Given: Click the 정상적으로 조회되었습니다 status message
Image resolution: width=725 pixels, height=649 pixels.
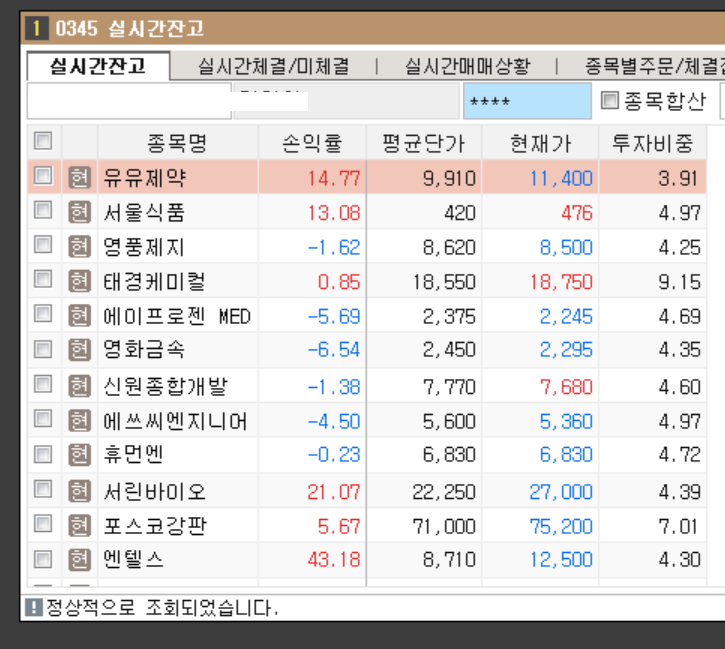Looking at the screenshot, I should [162, 607].
